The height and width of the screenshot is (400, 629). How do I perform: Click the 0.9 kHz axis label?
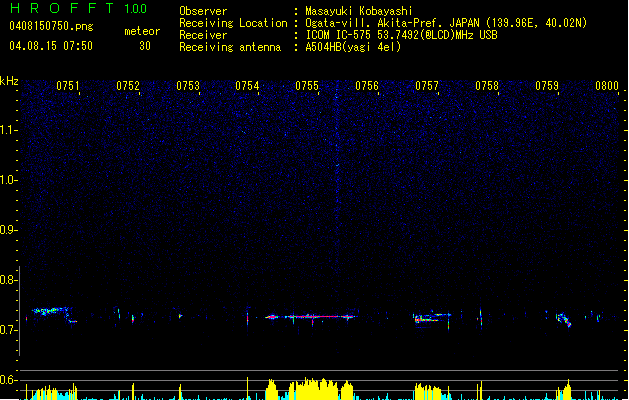(x=7, y=230)
